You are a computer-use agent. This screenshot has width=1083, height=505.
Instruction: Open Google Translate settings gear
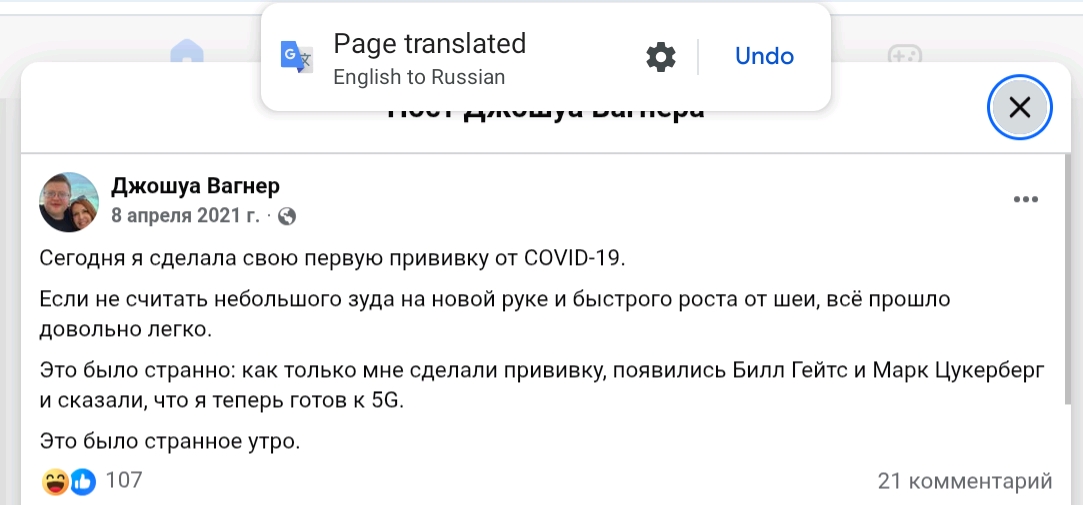point(661,57)
